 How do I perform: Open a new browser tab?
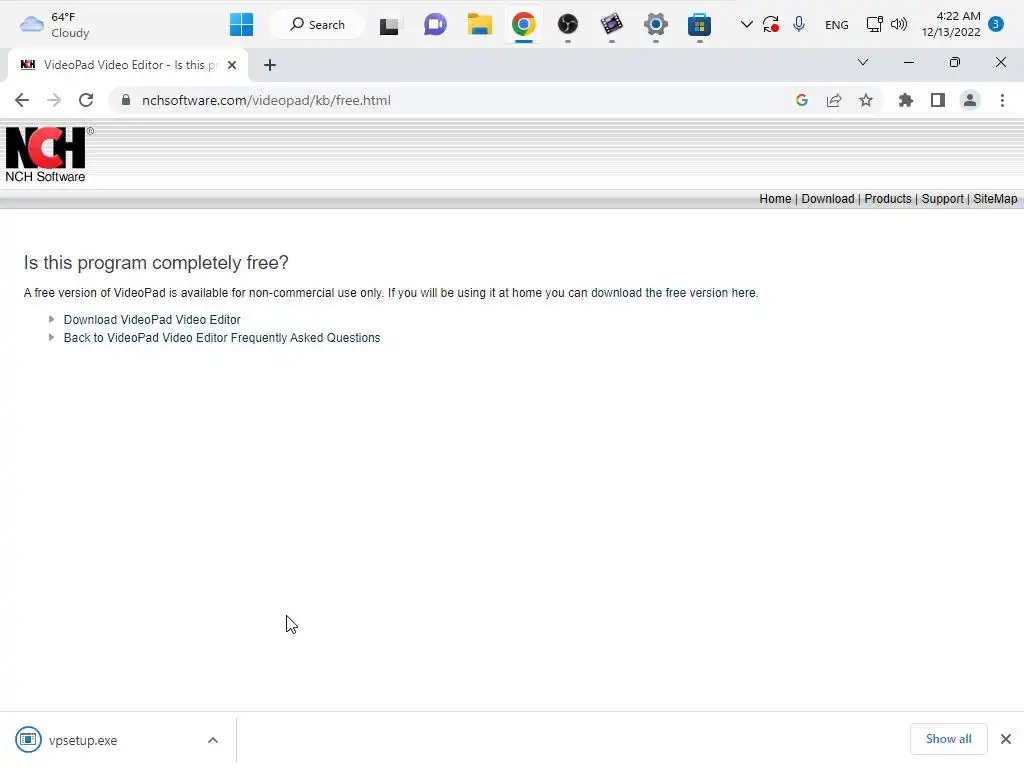pos(270,65)
